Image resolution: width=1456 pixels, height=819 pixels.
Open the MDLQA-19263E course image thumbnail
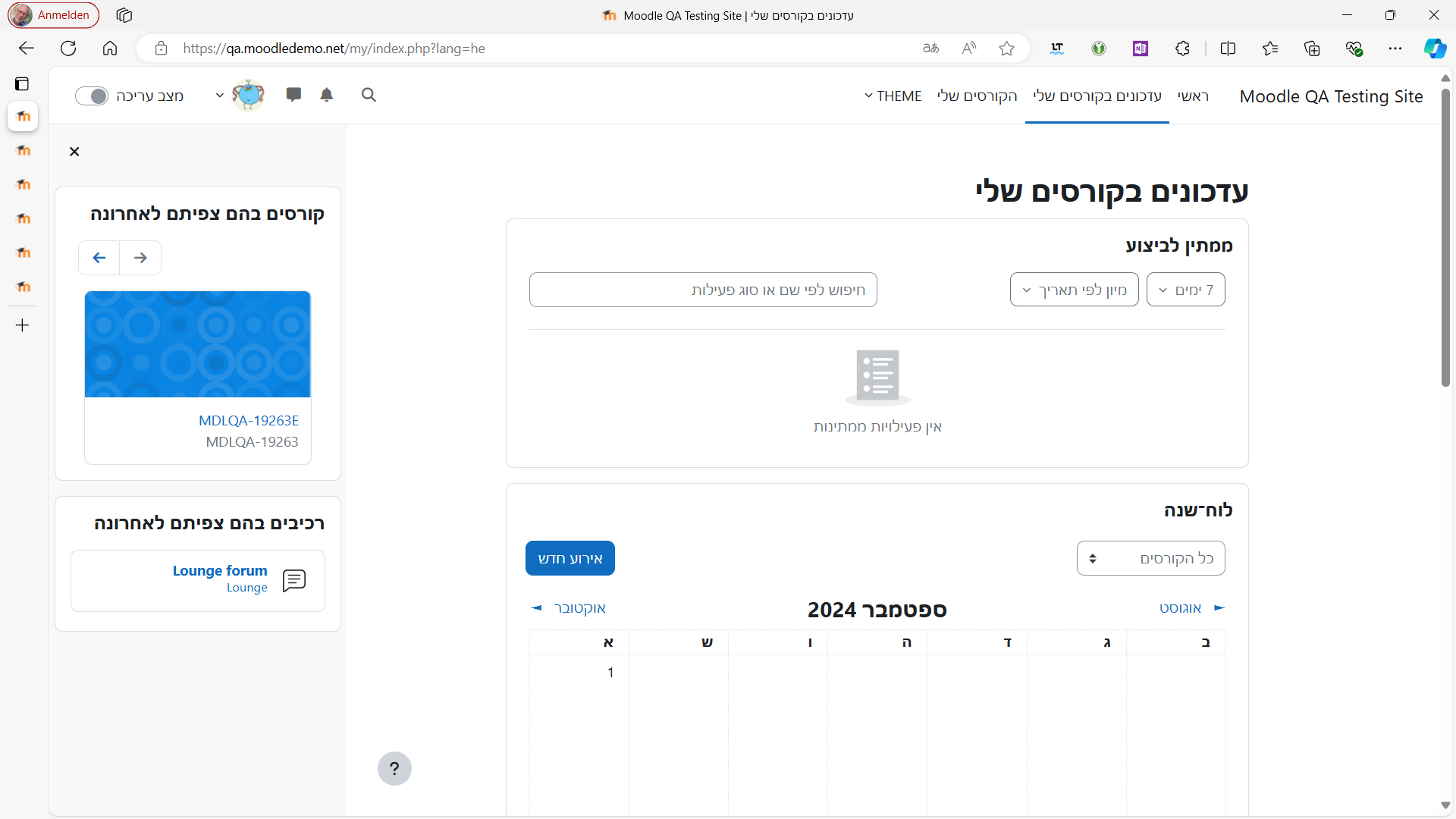[x=198, y=344]
